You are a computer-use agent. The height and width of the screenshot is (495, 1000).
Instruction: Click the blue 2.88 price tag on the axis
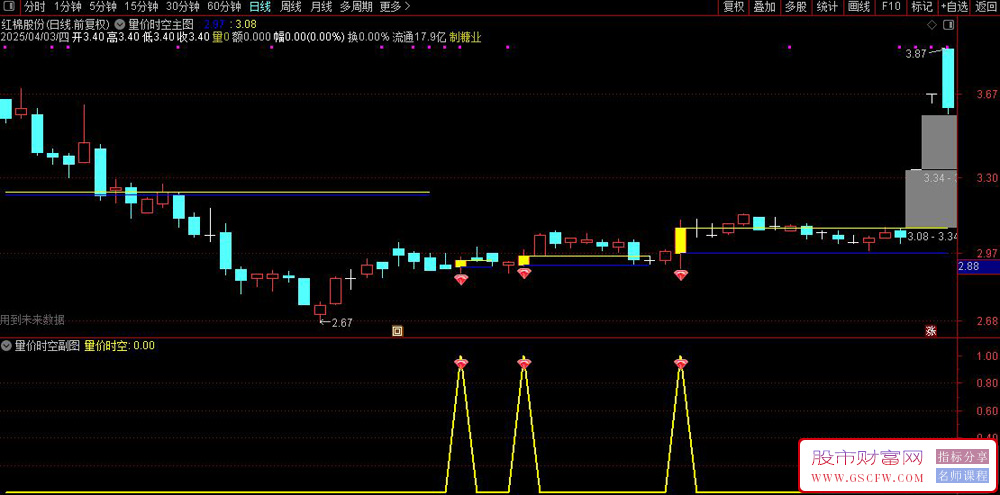point(979,267)
